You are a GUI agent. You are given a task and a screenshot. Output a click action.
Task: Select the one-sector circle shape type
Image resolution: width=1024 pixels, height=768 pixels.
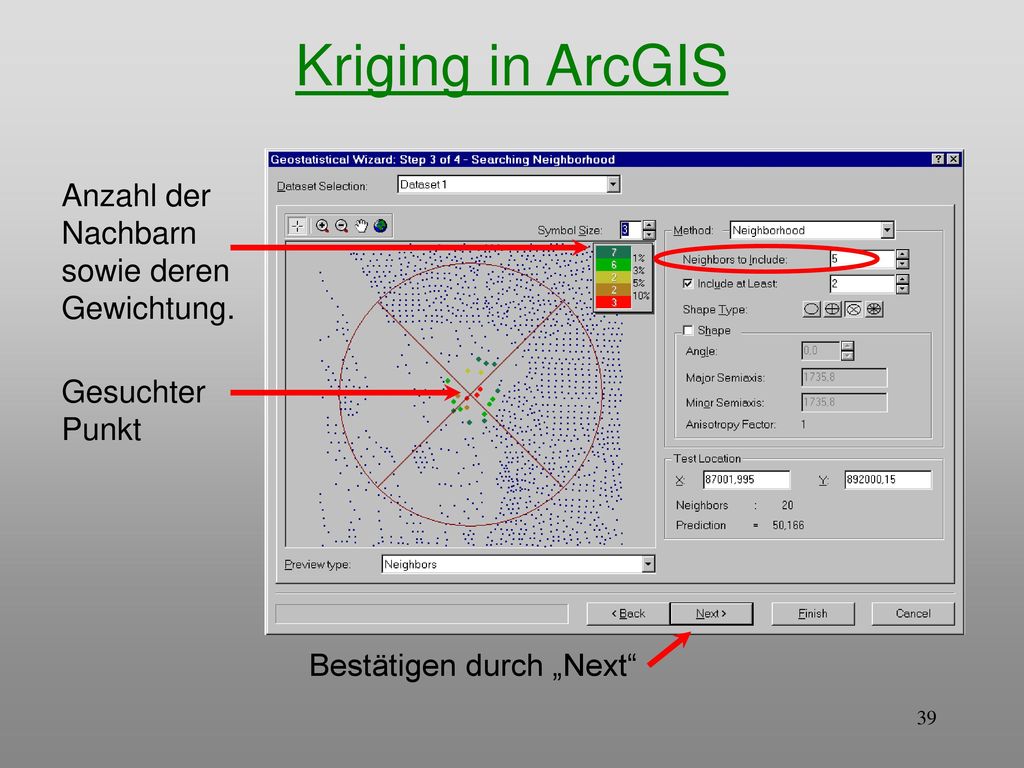click(x=811, y=309)
